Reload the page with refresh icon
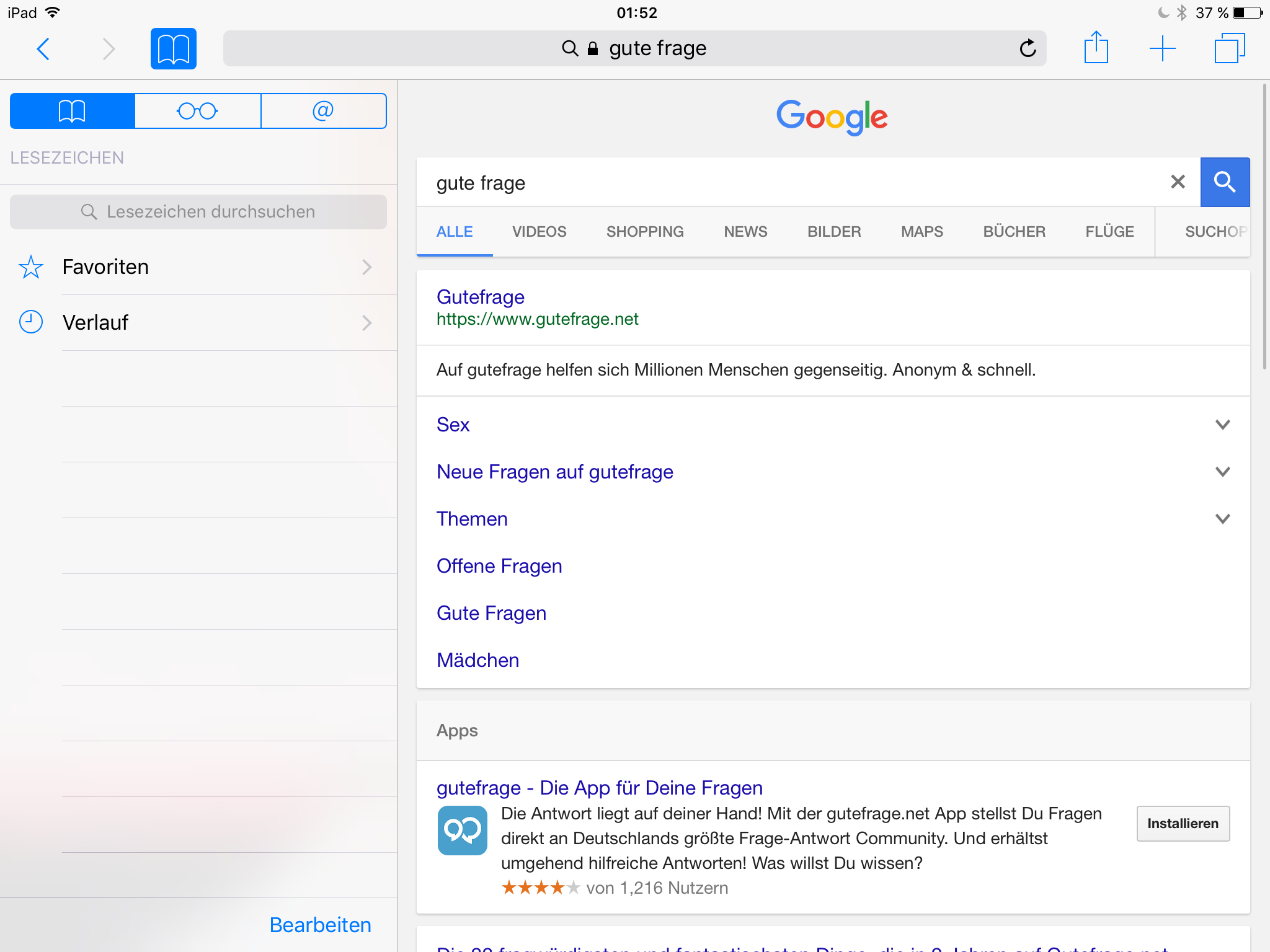This screenshot has width=1270, height=952. (1028, 48)
